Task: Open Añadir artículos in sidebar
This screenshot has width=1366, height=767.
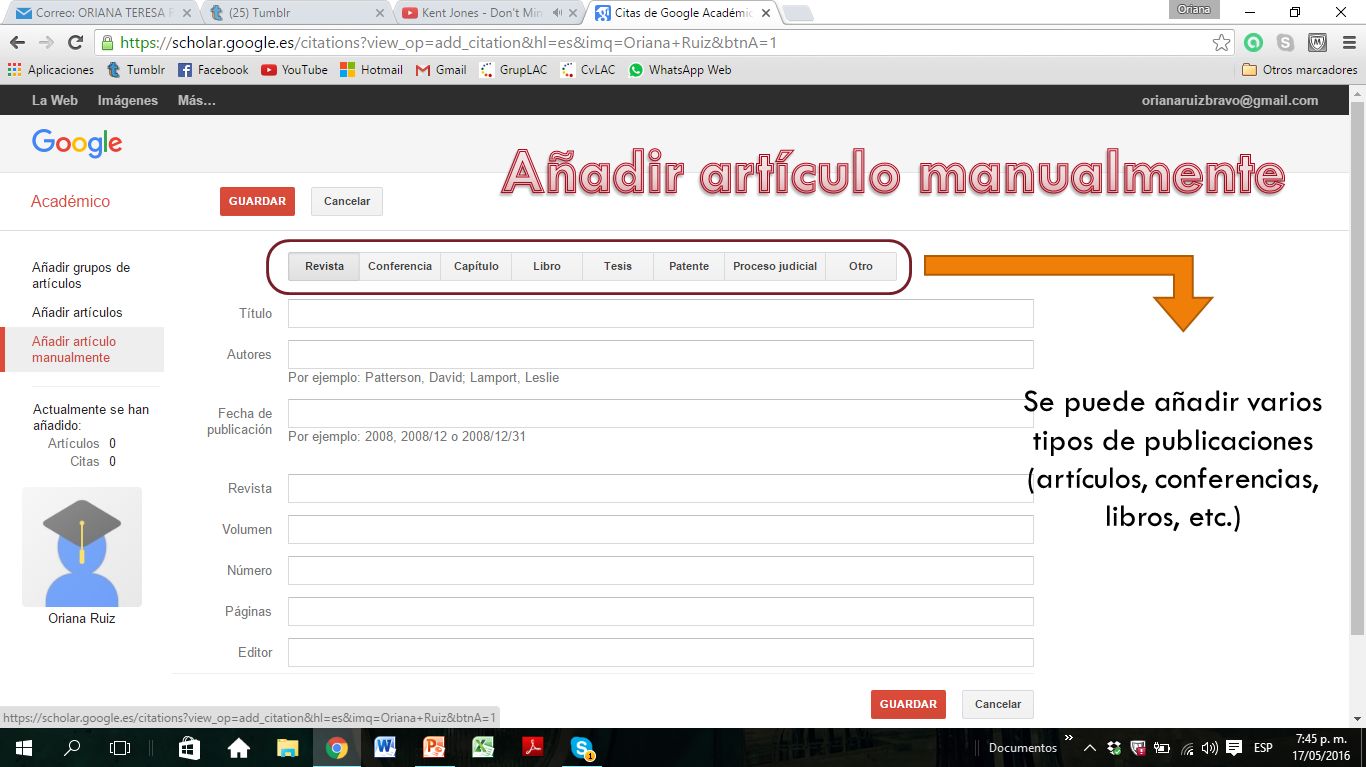Action: pyautogui.click(x=77, y=312)
